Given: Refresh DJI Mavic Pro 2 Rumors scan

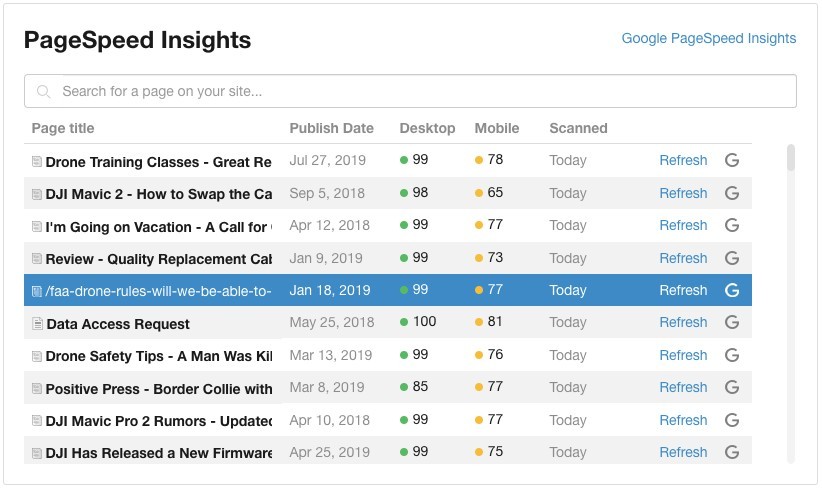Looking at the screenshot, I should [x=683, y=420].
